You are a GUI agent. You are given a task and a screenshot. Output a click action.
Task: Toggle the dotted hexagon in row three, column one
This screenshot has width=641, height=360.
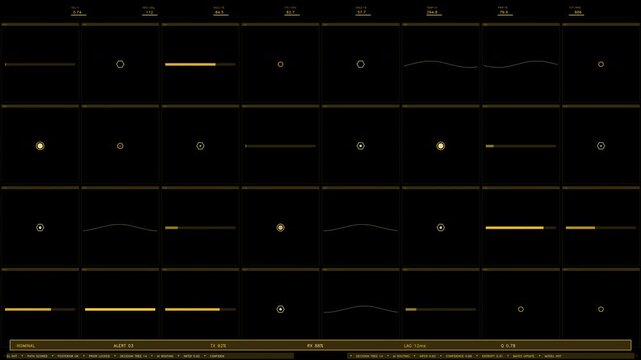(40, 228)
